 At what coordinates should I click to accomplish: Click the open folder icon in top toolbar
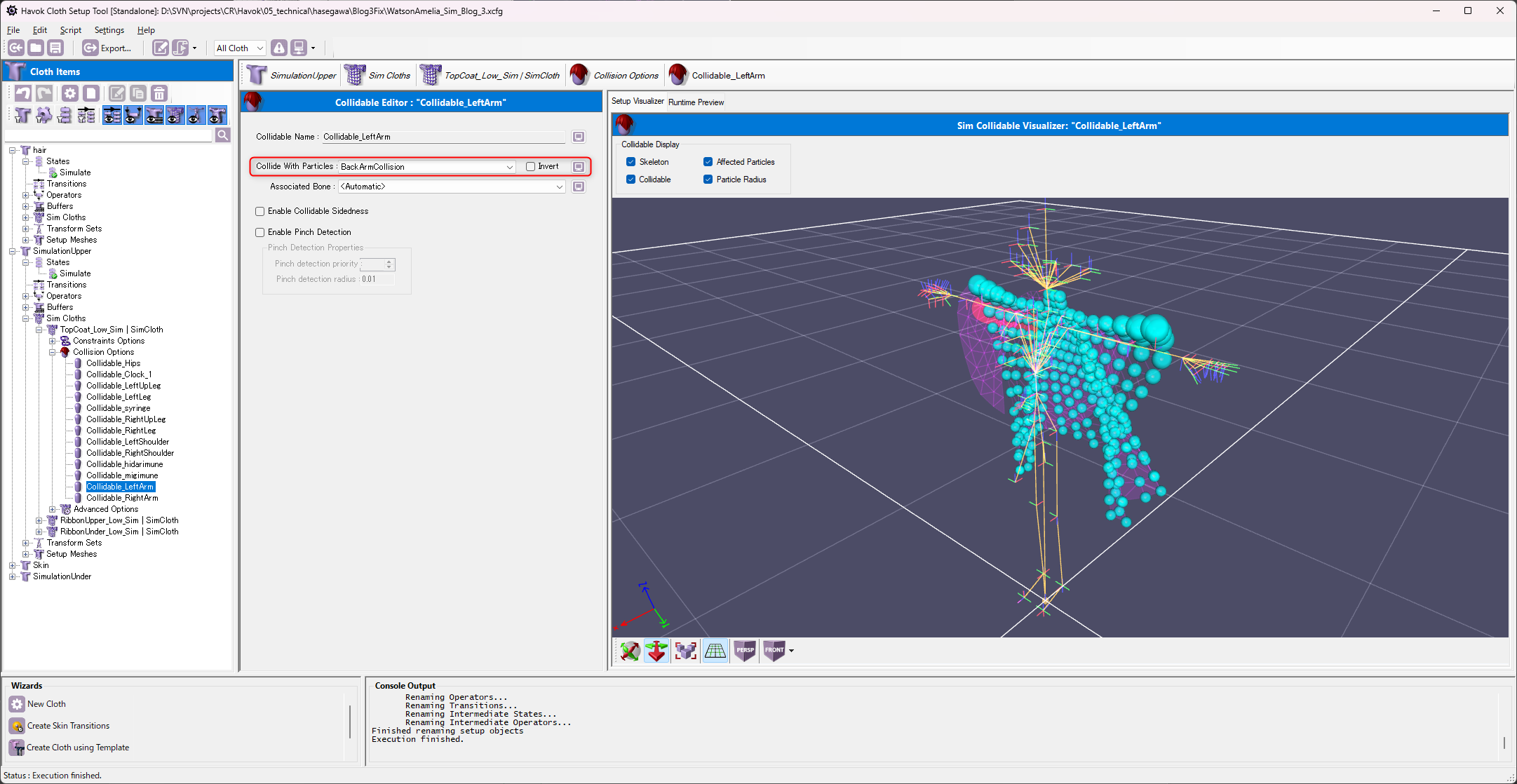(36, 48)
